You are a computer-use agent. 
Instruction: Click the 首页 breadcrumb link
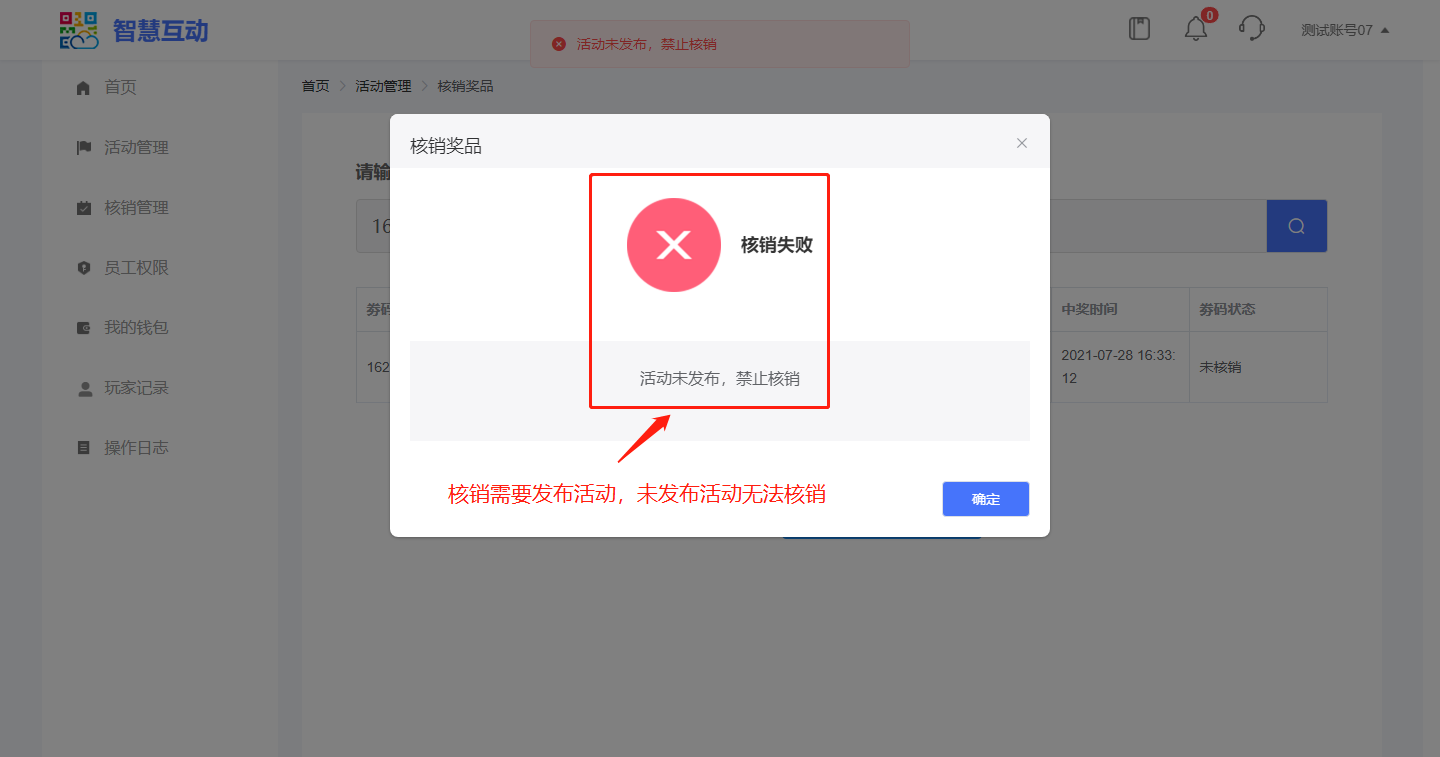click(x=316, y=86)
